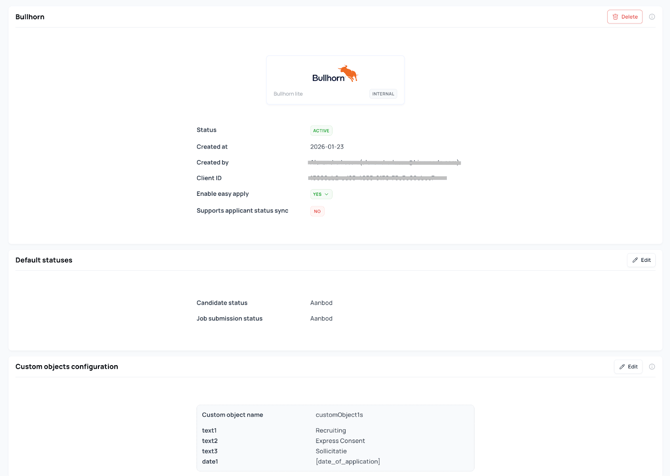Click the green ACTIVE status badge

(321, 131)
